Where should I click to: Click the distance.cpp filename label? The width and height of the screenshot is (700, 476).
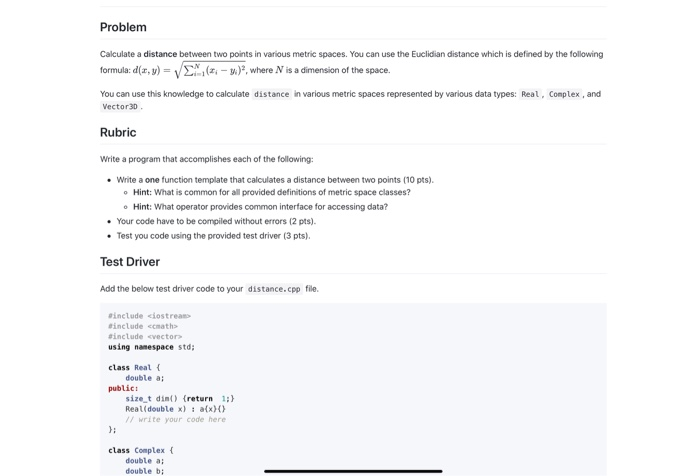[274, 289]
